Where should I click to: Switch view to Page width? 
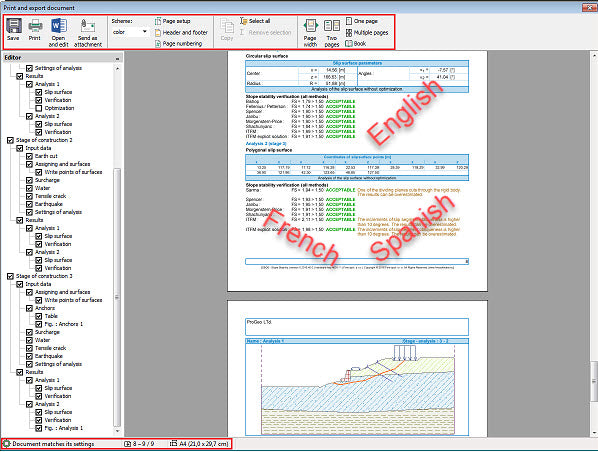coord(310,26)
